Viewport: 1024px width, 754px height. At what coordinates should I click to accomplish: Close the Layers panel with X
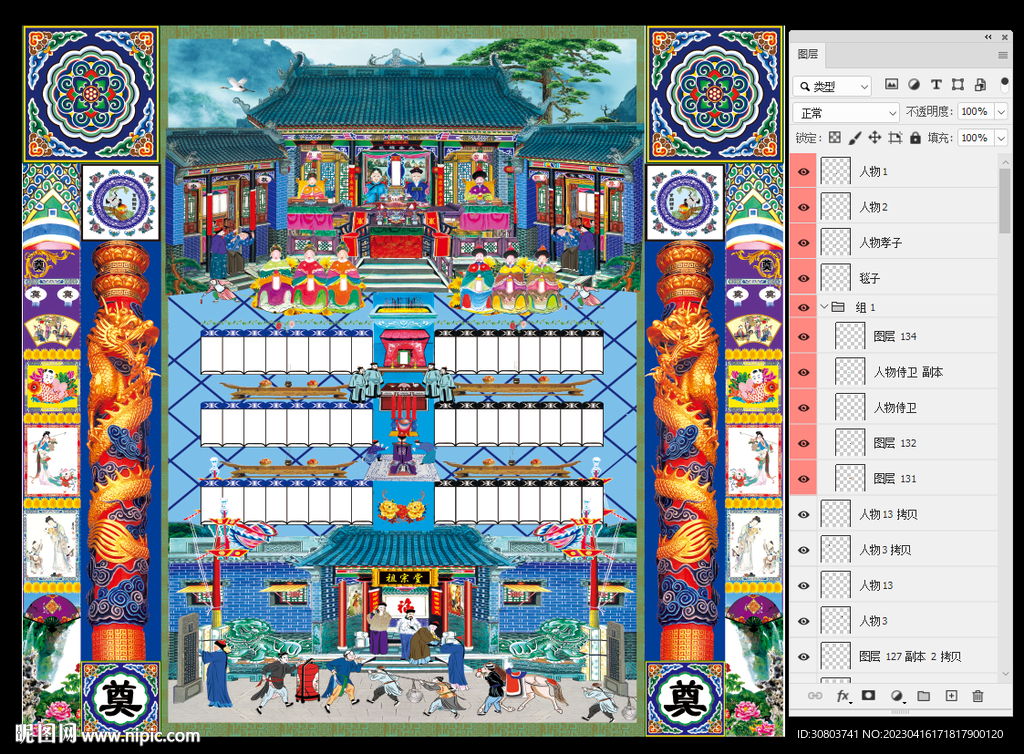[1005, 37]
